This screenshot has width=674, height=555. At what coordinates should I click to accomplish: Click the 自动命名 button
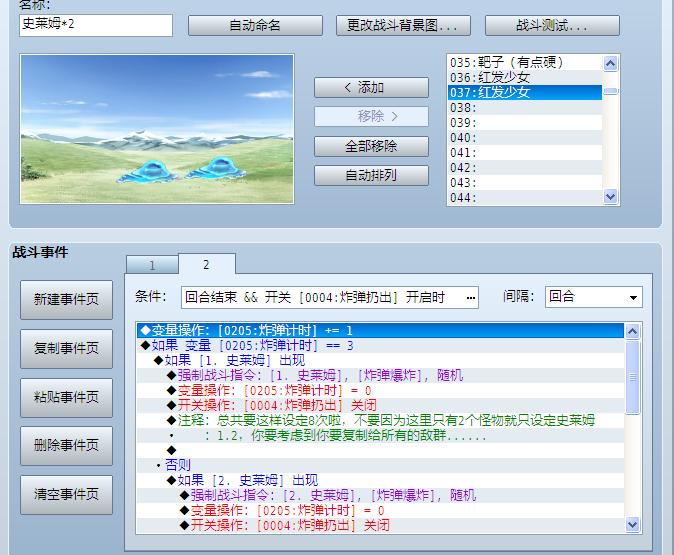(255, 26)
